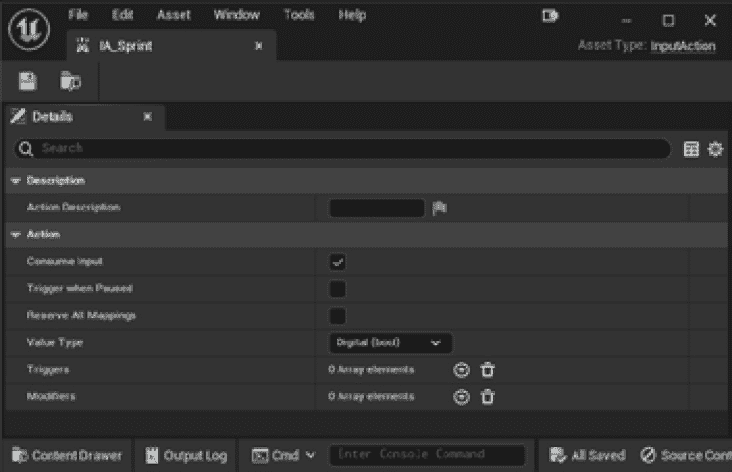Toggle the Consume Input checkbox
Image resolution: width=732 pixels, height=472 pixels.
click(x=338, y=262)
